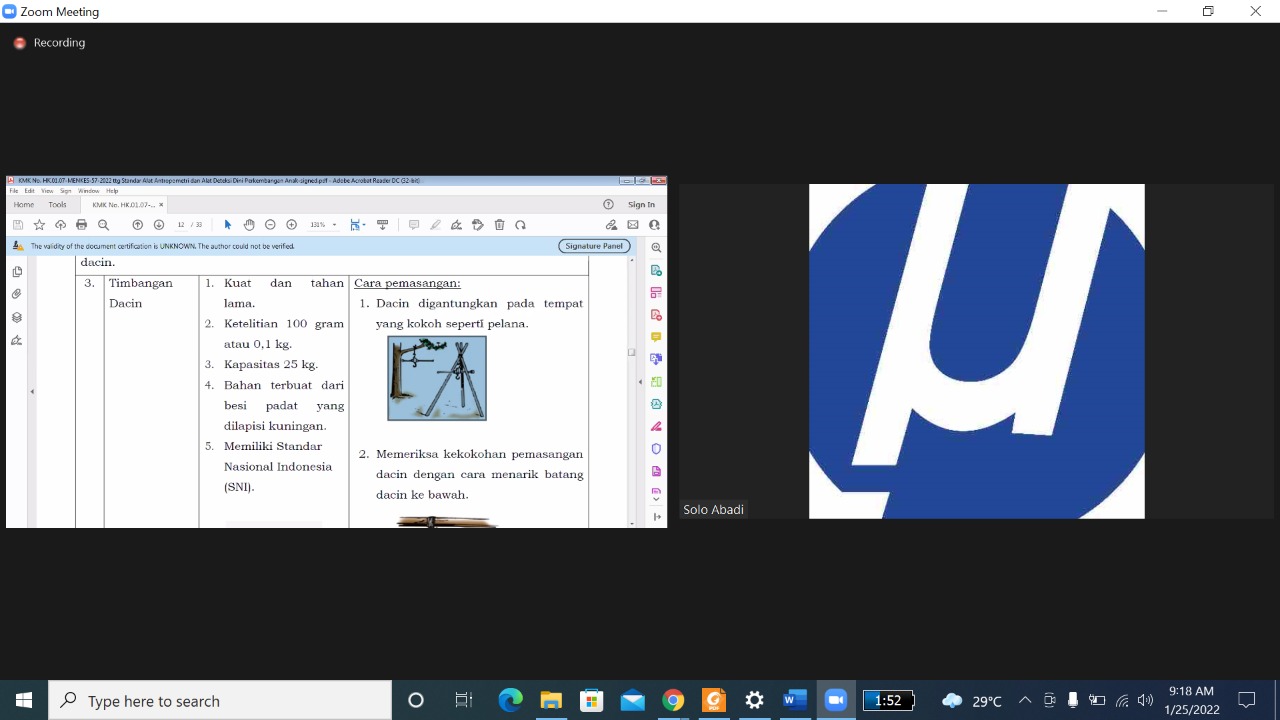Click the 29°C weather widget
The height and width of the screenshot is (720, 1280).
click(x=972, y=700)
